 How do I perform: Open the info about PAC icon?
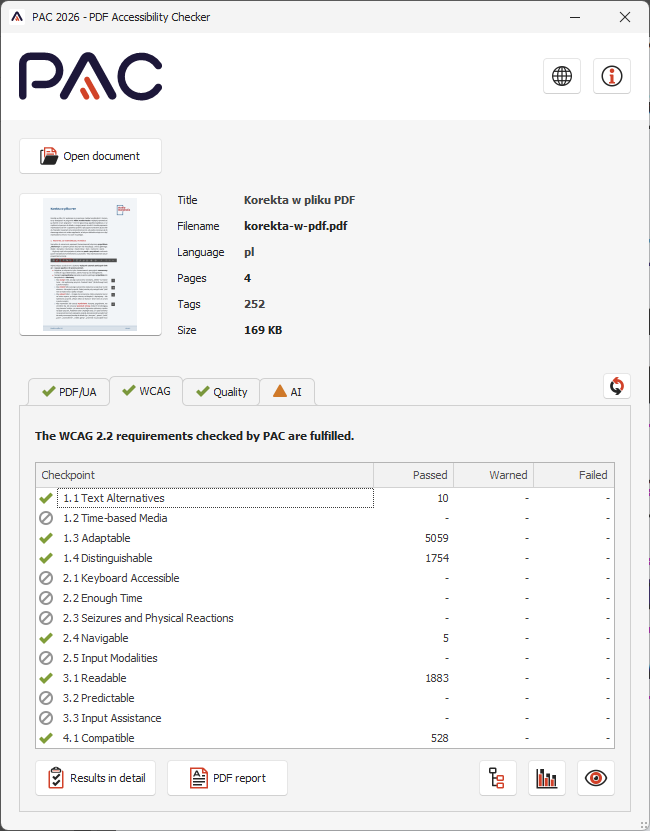(612, 76)
